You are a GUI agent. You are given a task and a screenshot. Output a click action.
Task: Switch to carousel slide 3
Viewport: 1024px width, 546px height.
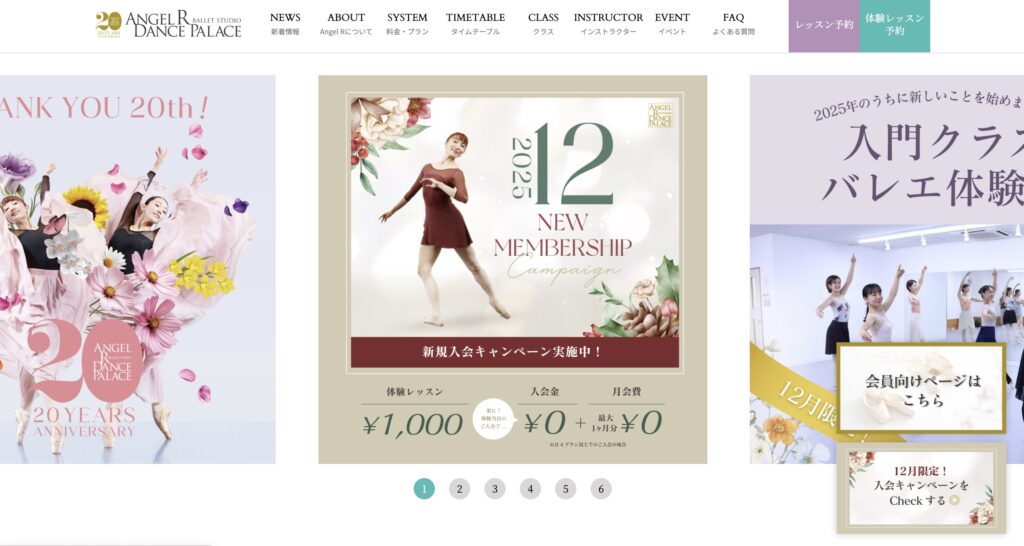(495, 489)
